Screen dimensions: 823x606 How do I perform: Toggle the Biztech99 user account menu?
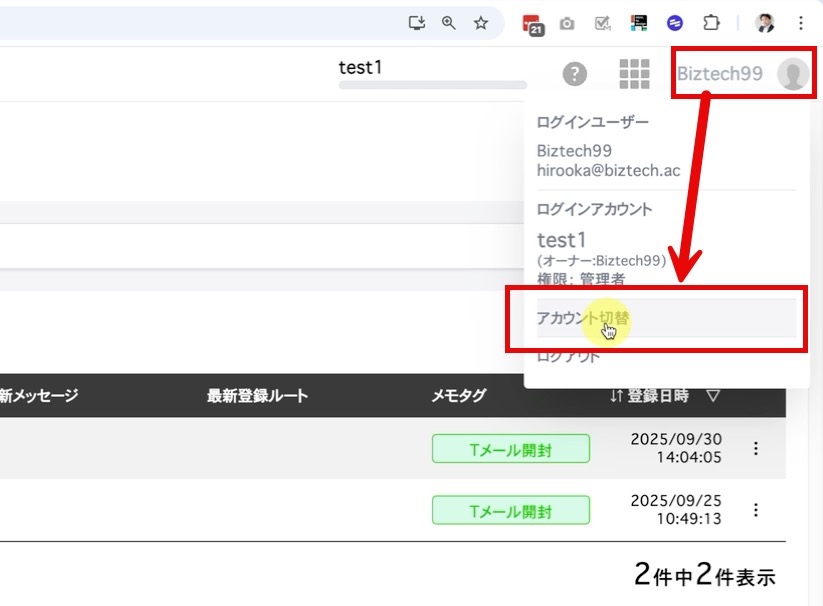click(741, 74)
